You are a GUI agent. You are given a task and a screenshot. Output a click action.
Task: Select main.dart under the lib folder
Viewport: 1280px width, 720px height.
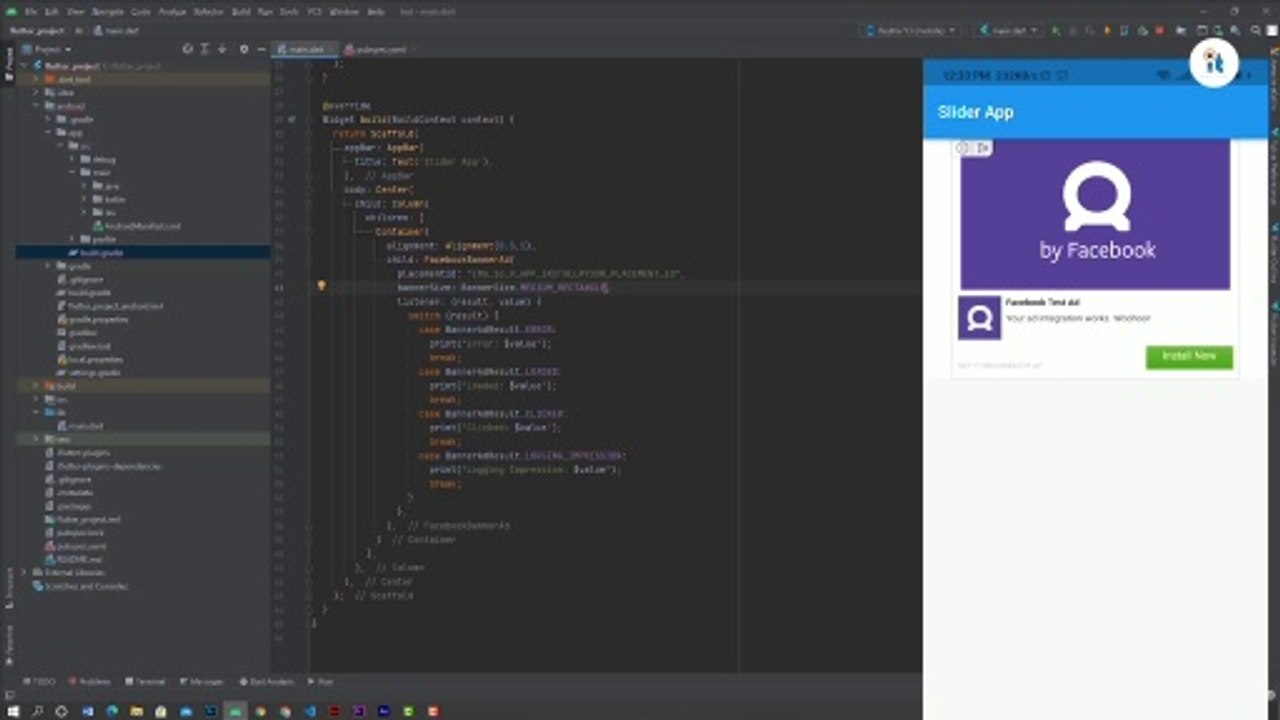click(x=79, y=426)
